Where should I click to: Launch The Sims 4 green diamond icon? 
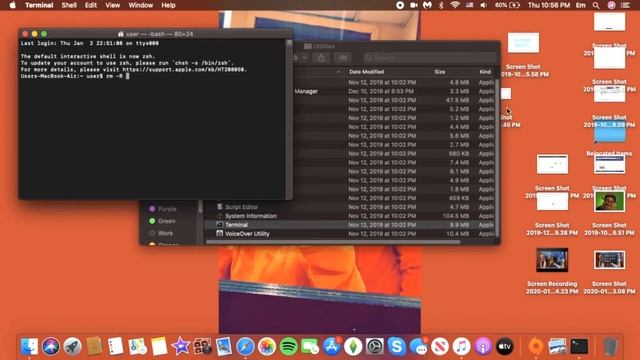click(353, 347)
